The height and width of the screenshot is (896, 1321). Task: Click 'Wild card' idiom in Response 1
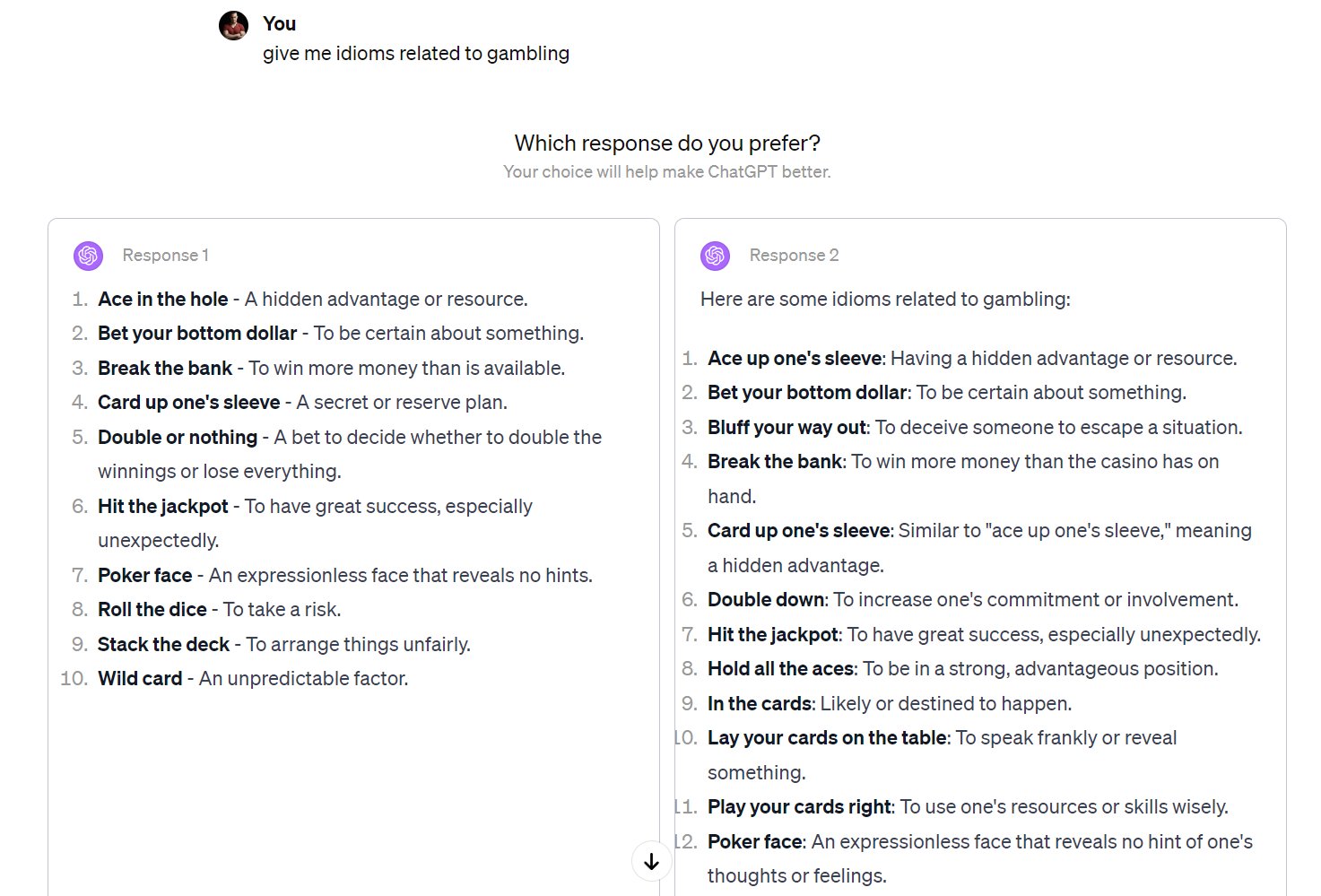click(140, 679)
